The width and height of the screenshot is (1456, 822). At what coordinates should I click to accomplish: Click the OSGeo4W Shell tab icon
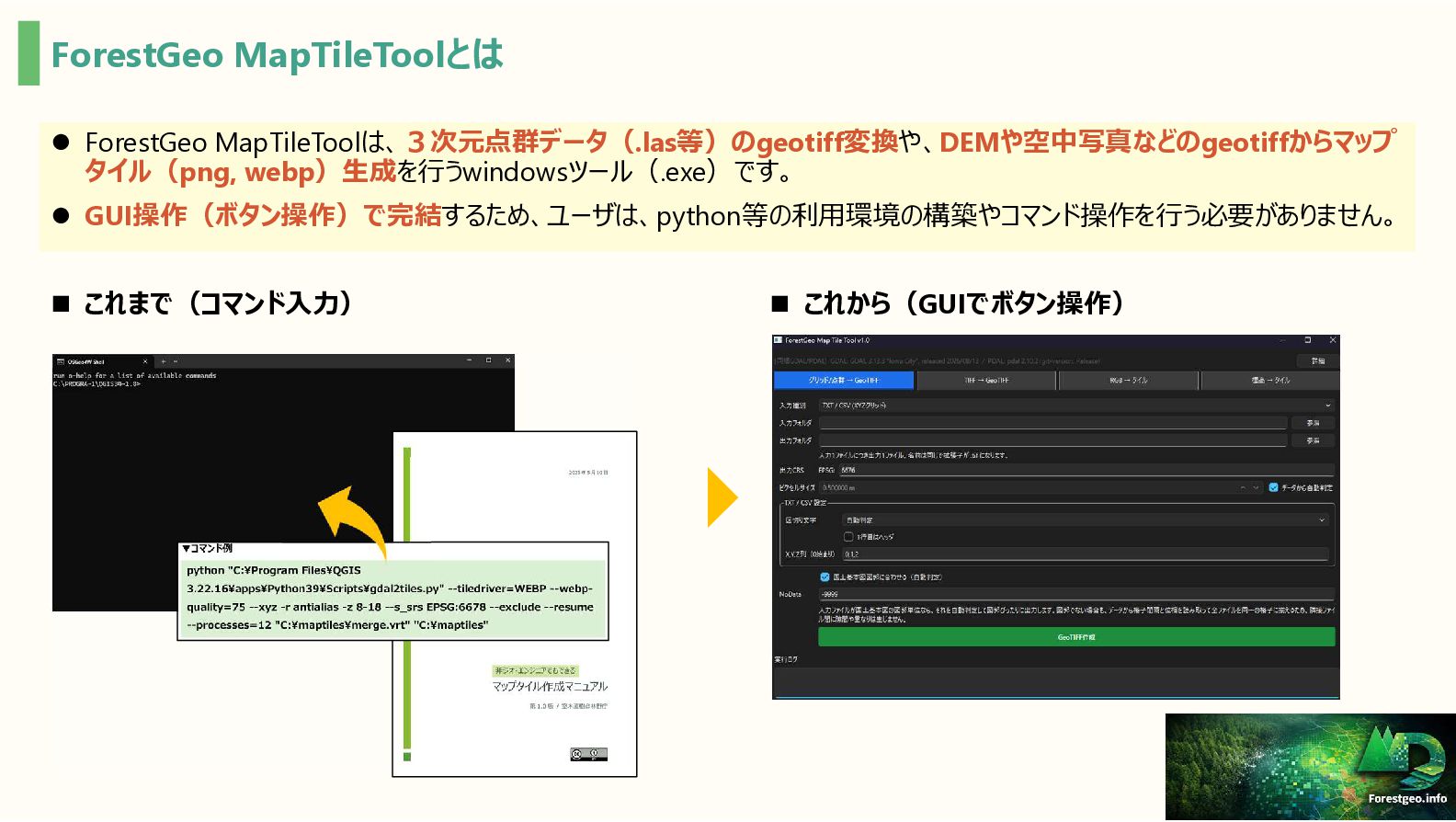click(x=61, y=361)
